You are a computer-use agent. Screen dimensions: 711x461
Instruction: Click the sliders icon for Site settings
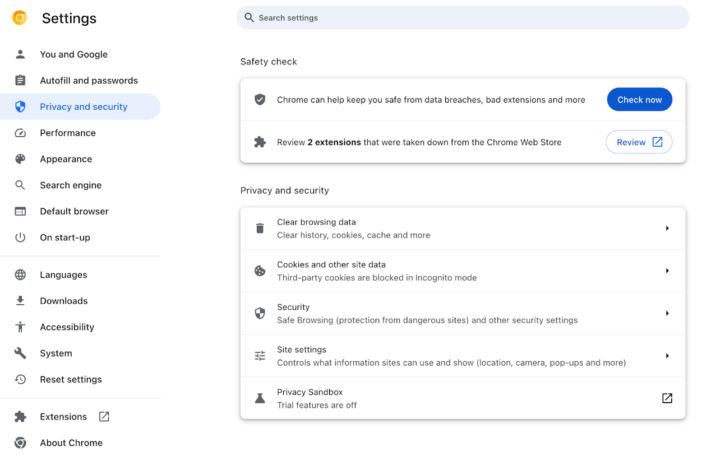click(x=260, y=356)
